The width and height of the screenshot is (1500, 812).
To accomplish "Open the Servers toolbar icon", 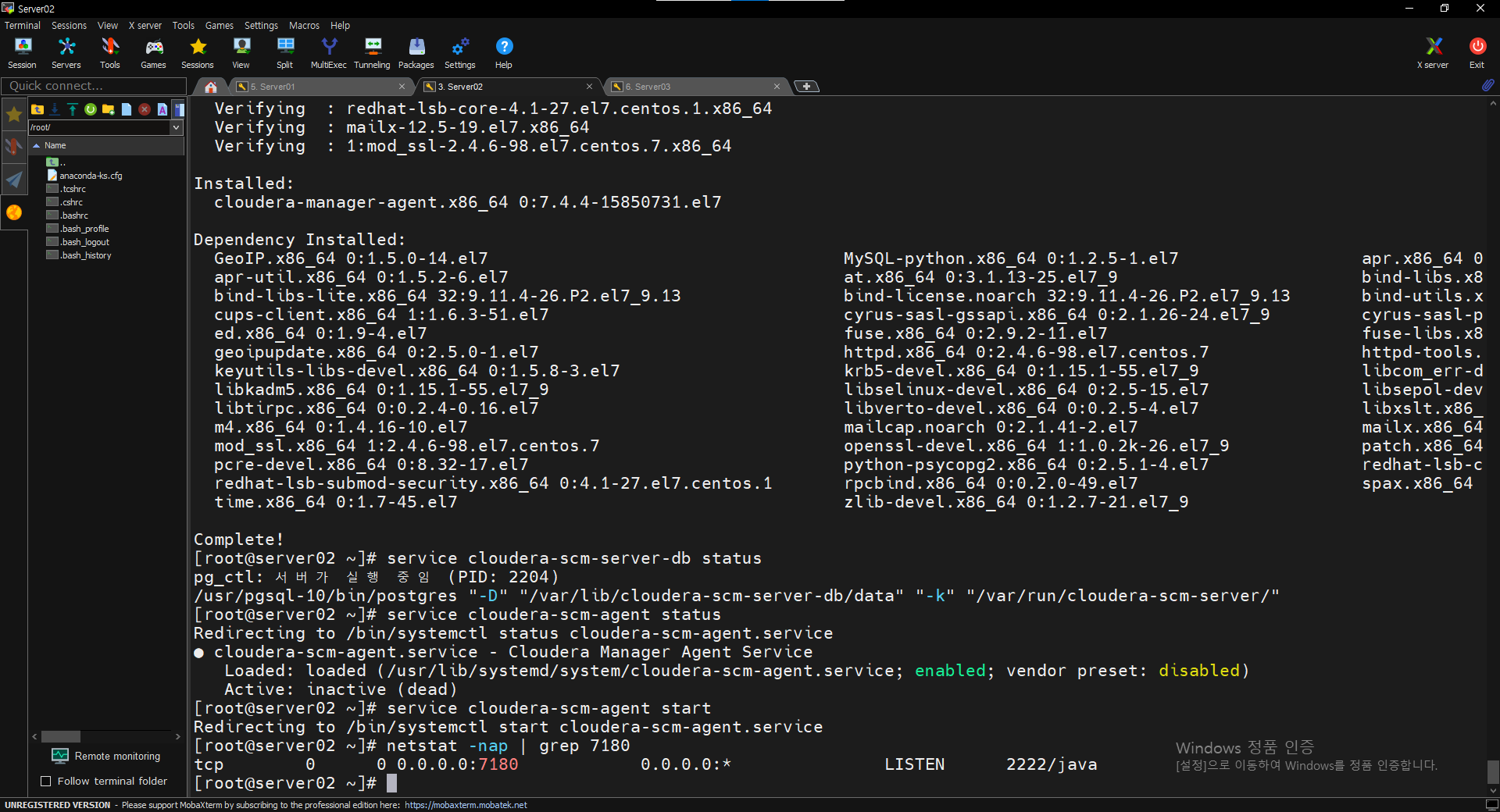I will click(66, 53).
